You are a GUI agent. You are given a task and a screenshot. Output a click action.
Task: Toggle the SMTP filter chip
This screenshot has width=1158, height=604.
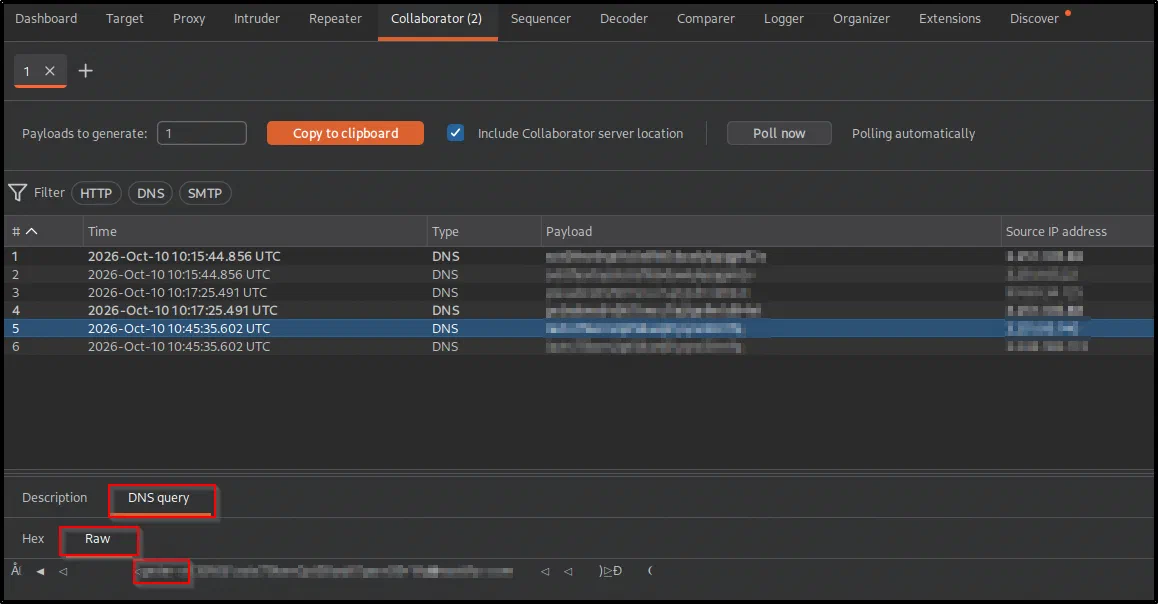[205, 193]
